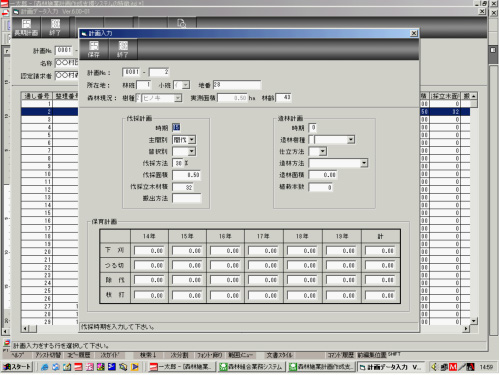Click the 枝打 19年 cell

[341, 295]
